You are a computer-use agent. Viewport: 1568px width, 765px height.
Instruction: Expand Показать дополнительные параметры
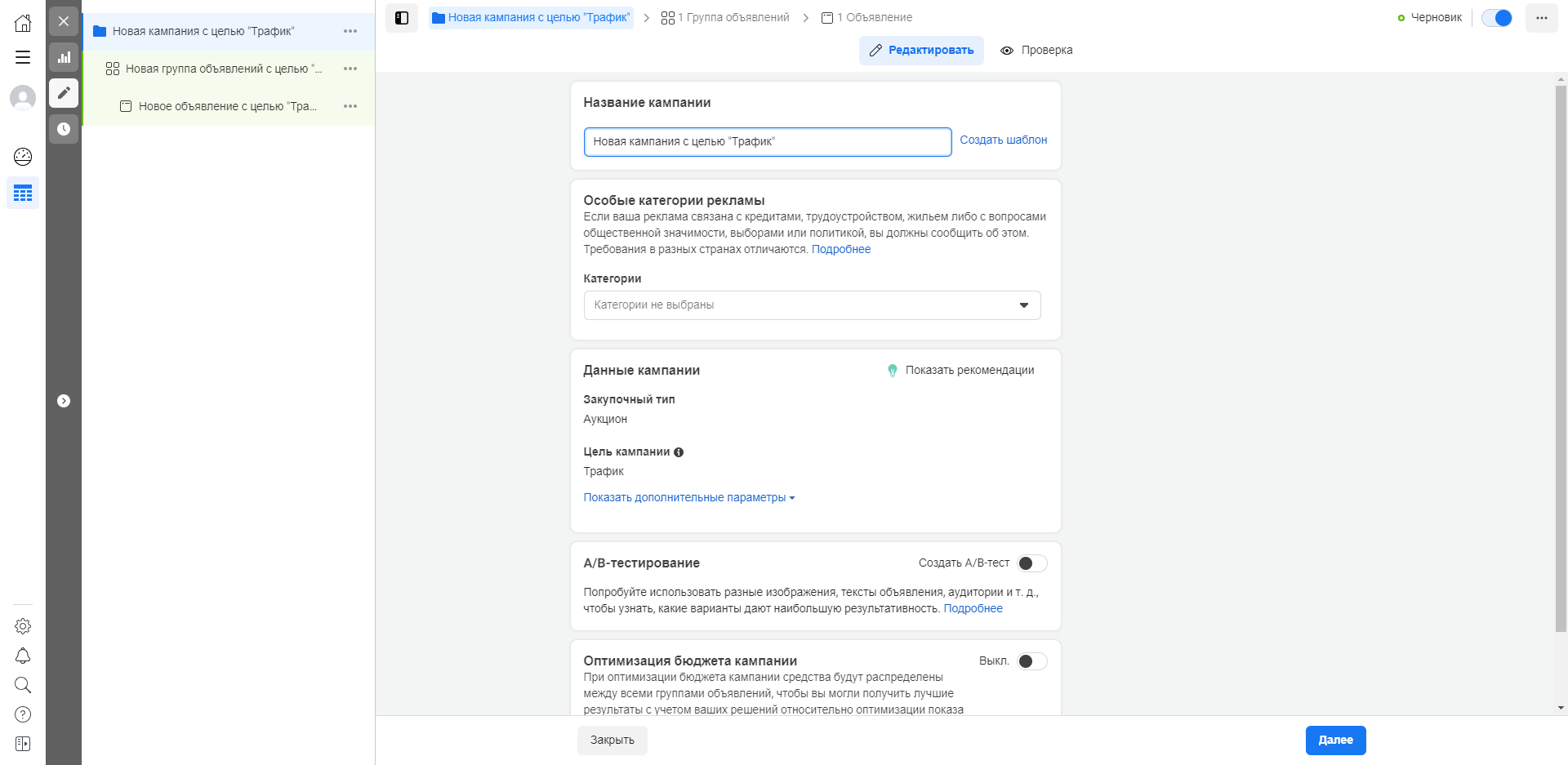[688, 498]
